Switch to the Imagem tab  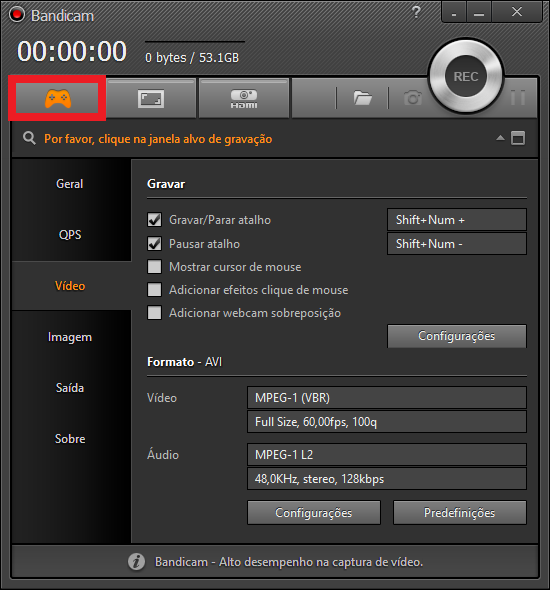(70, 337)
